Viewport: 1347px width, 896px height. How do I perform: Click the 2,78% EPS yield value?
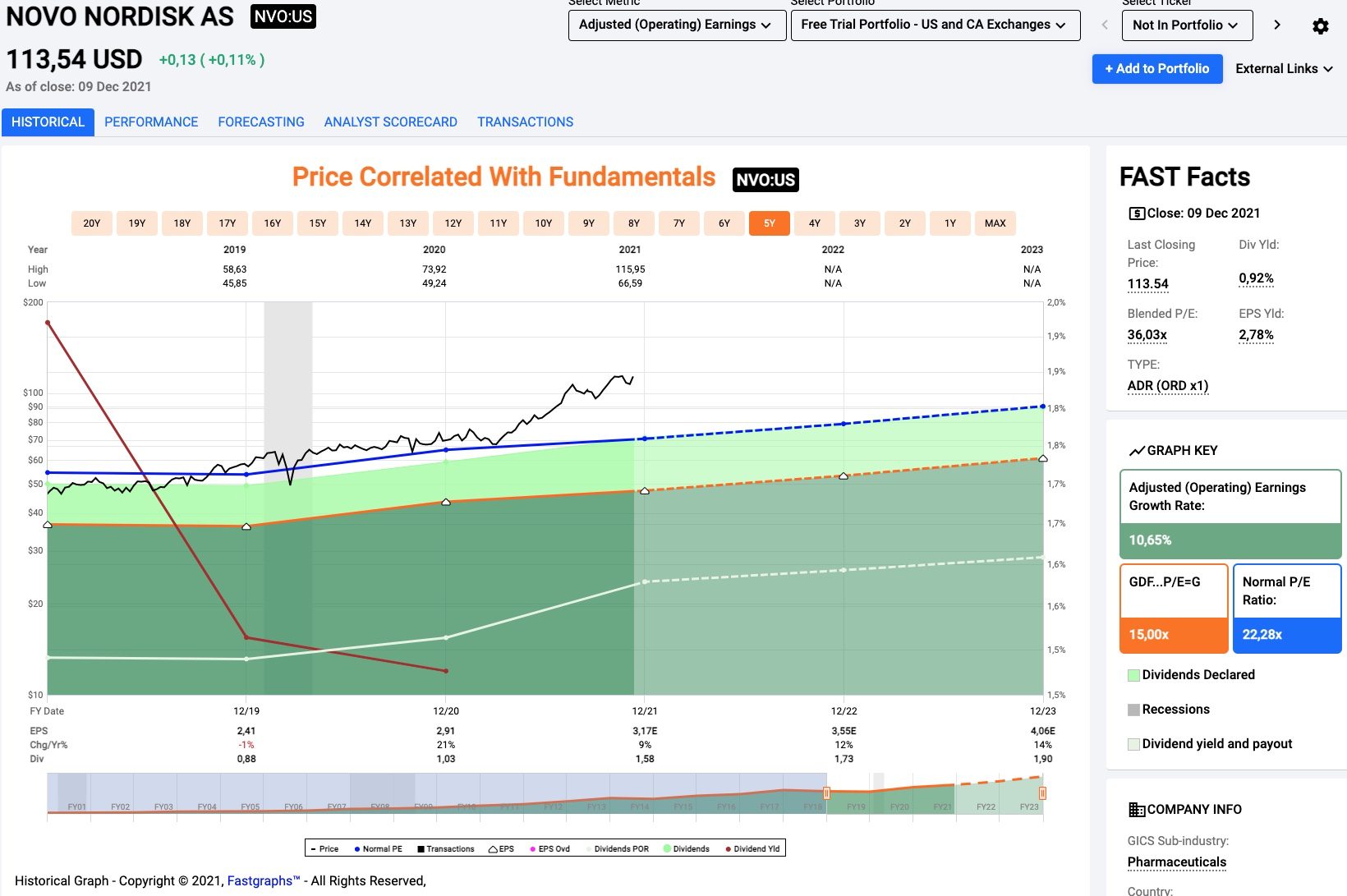click(1257, 335)
